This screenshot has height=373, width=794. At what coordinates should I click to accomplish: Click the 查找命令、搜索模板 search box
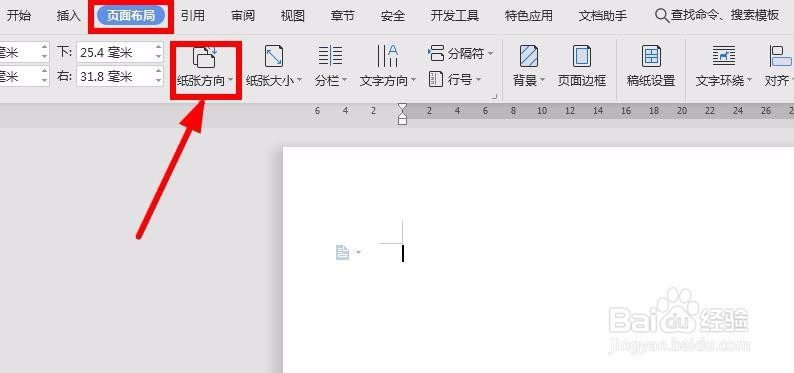(725, 15)
